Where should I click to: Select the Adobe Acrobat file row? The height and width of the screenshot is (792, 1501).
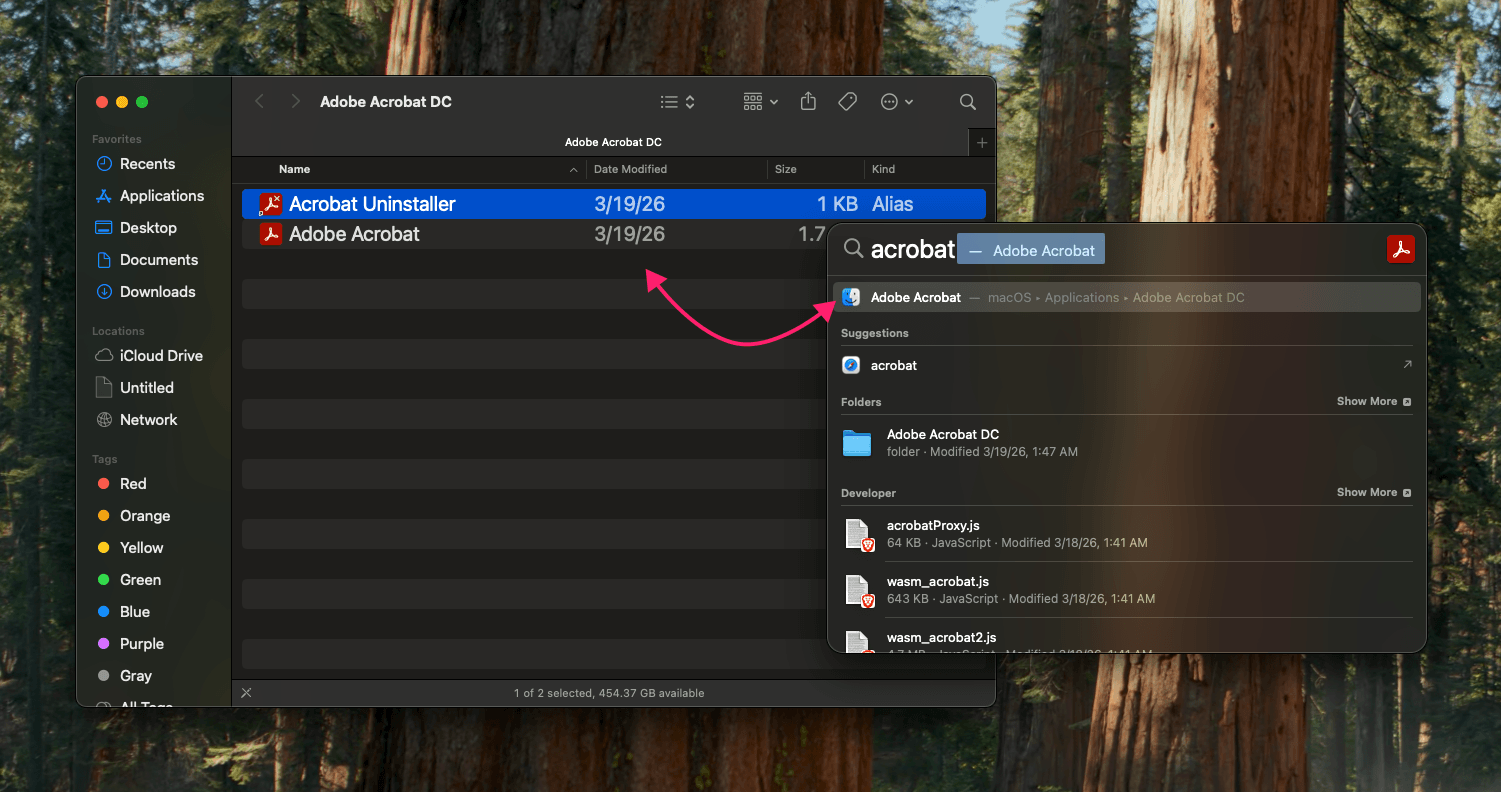tap(535, 234)
